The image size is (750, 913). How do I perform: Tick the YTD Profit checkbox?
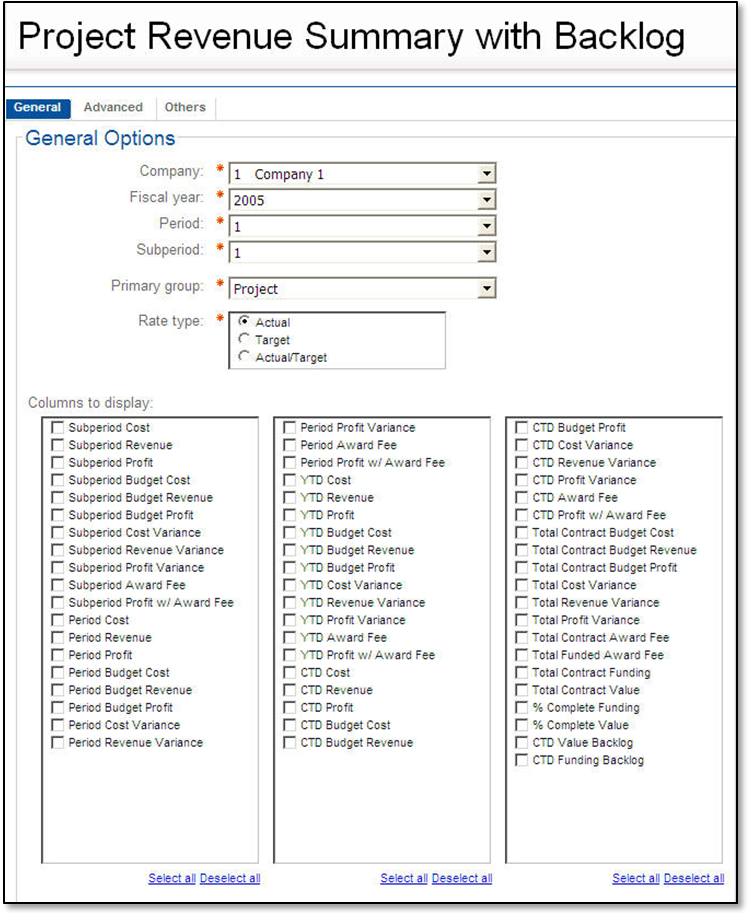[290, 515]
